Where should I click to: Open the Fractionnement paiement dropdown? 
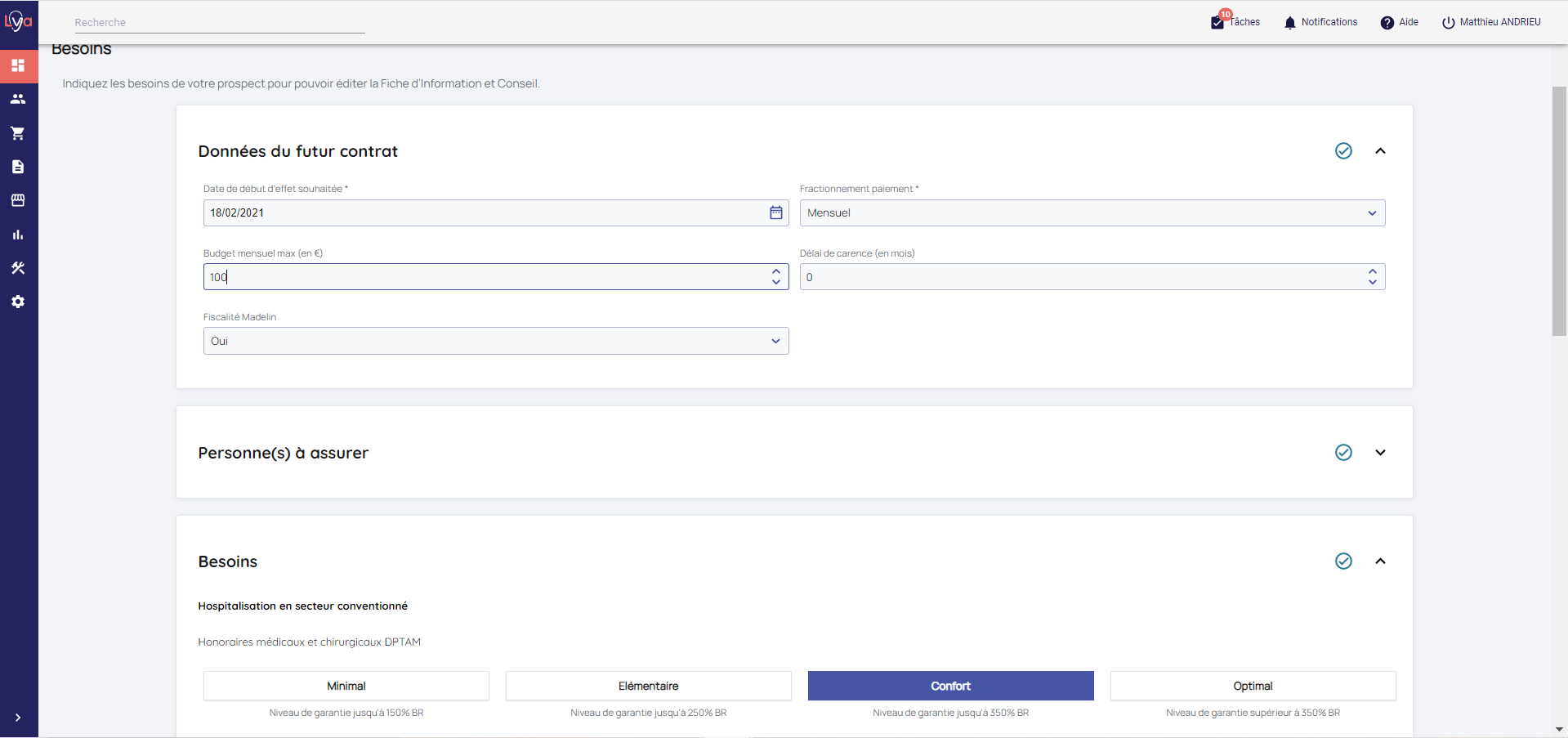(x=1092, y=212)
